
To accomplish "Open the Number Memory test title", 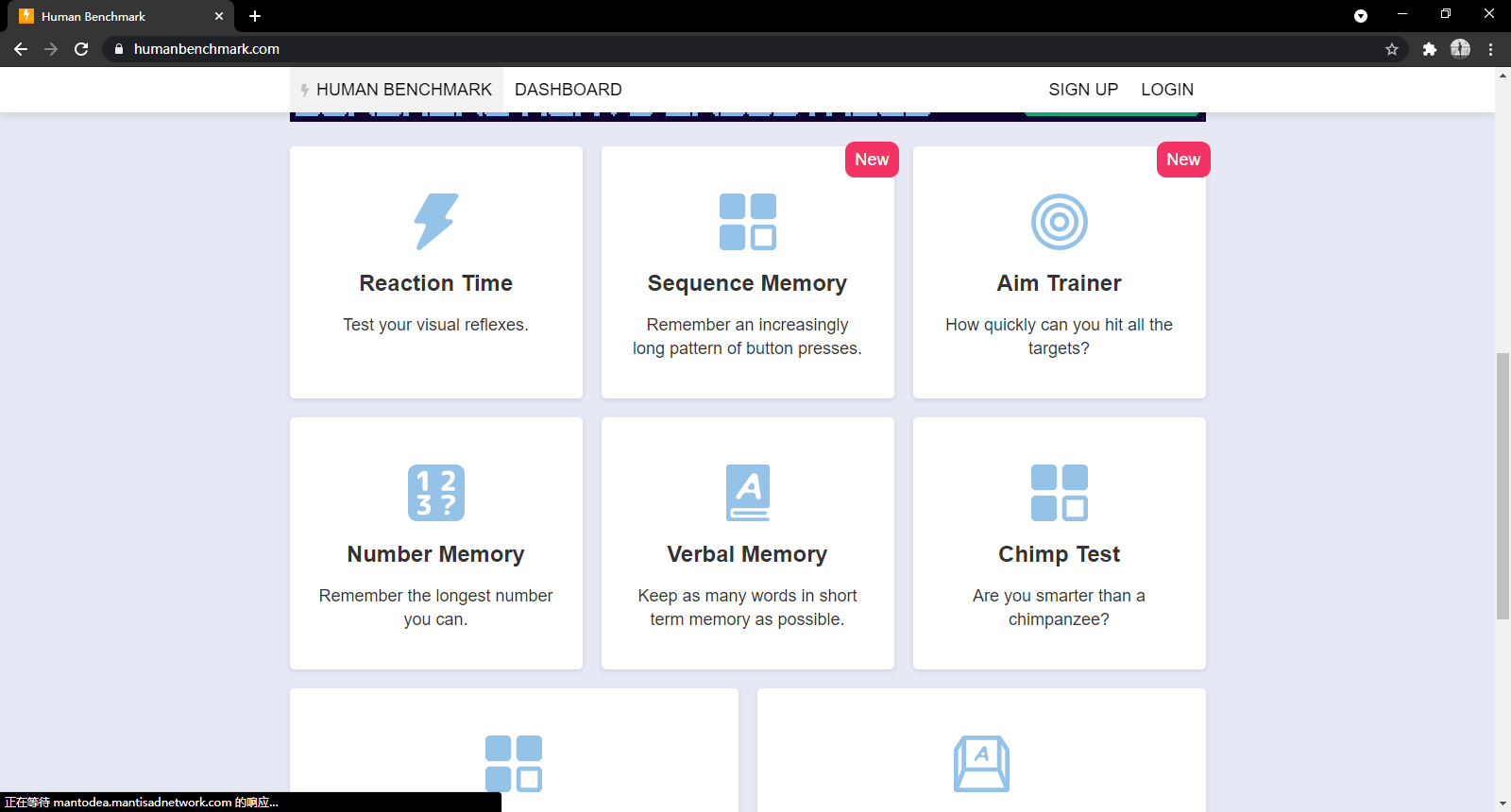I will (436, 554).
